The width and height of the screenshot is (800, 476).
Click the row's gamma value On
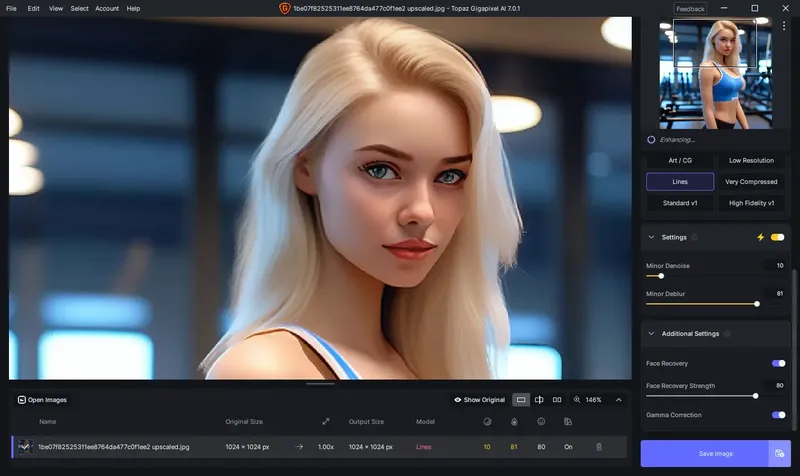568,447
